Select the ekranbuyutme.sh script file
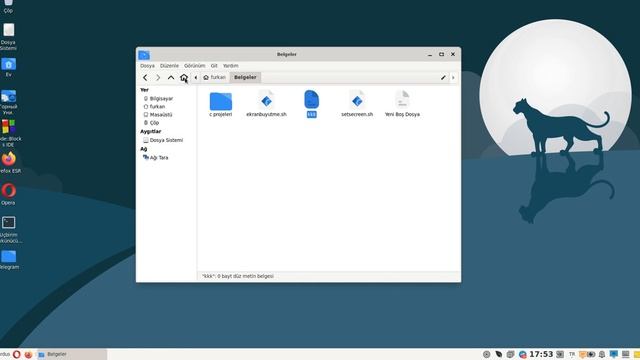640x360 pixels. click(267, 104)
